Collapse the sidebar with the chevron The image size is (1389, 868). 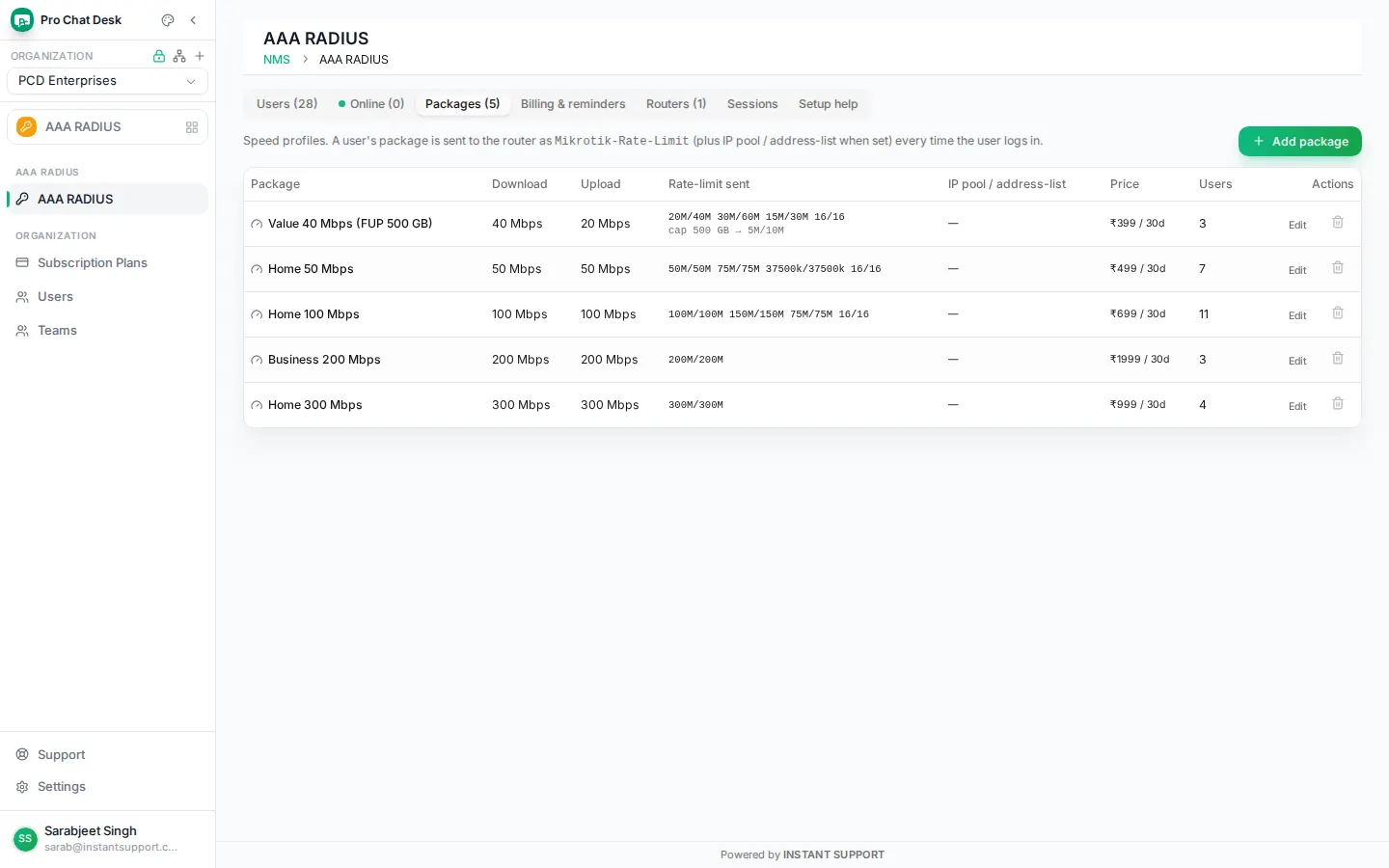coord(193,20)
